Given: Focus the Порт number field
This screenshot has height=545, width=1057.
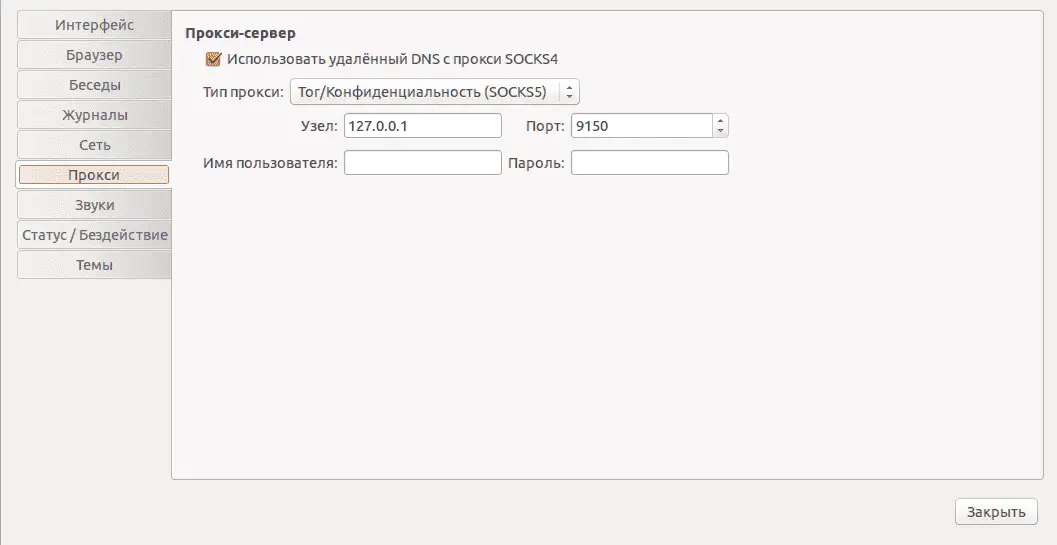Looking at the screenshot, I should (641, 126).
